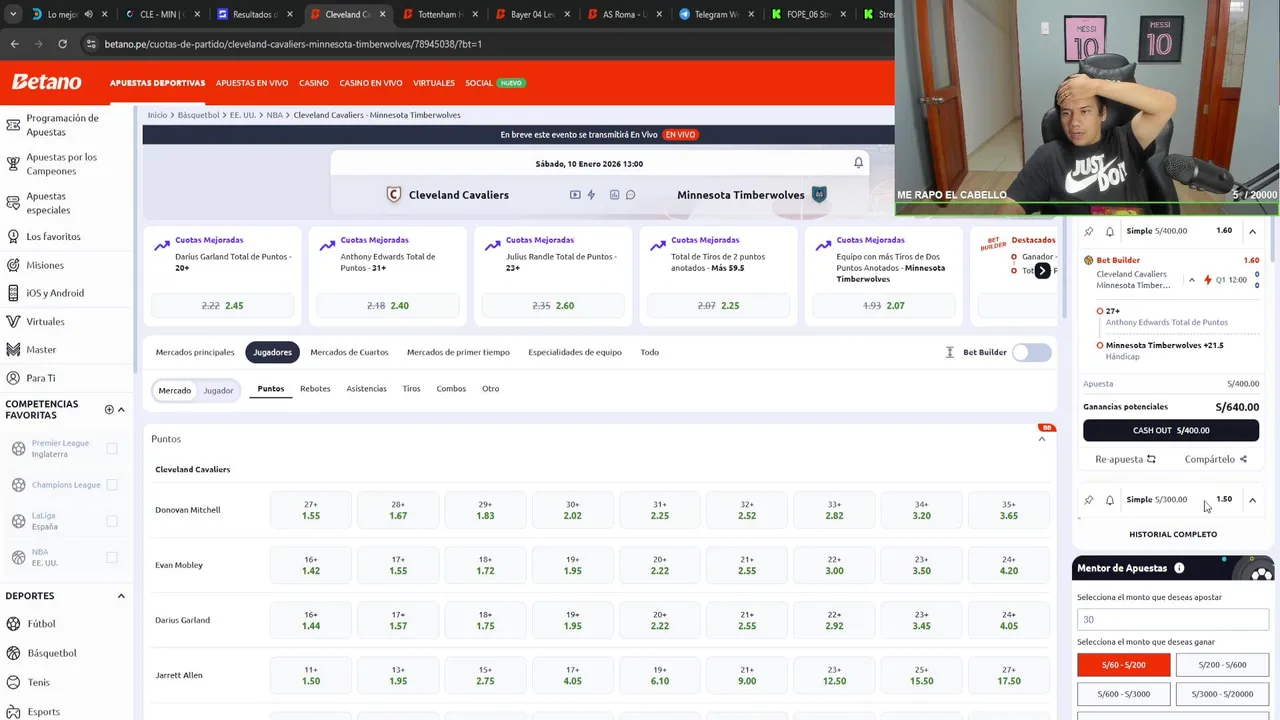Select the Mercado view toggle
This screenshot has width=1280, height=720.
pos(174,390)
